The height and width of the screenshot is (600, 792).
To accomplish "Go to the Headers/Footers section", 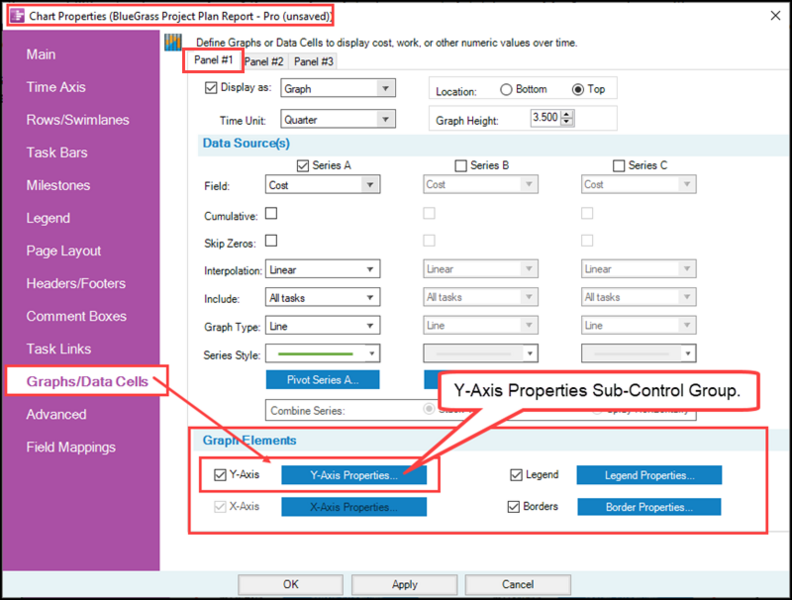I will pyautogui.click(x=76, y=283).
